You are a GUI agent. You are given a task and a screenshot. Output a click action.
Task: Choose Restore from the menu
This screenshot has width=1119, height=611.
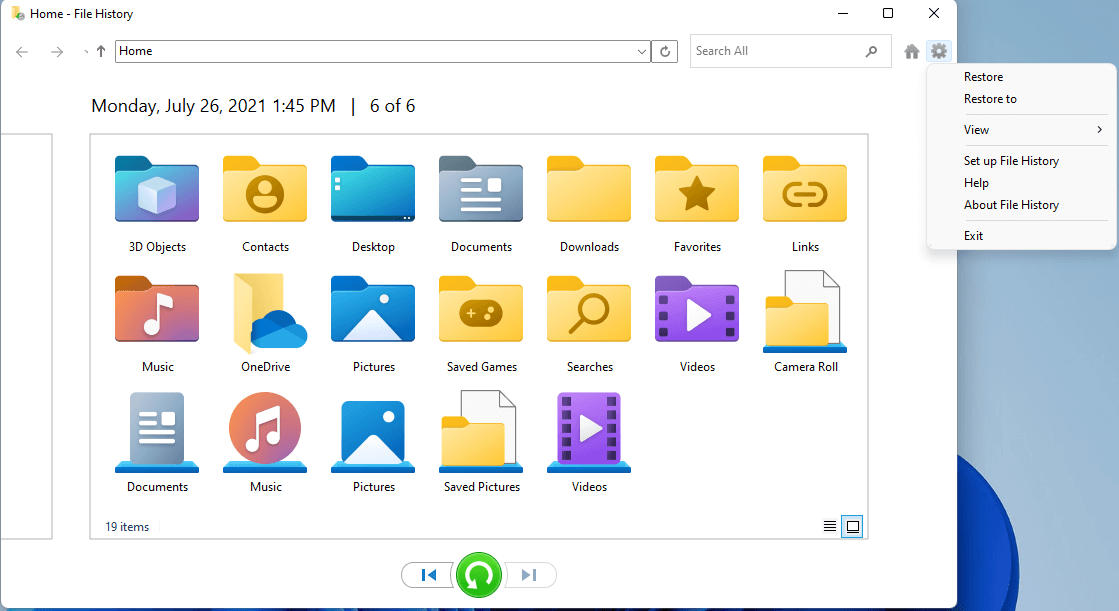click(x=983, y=77)
